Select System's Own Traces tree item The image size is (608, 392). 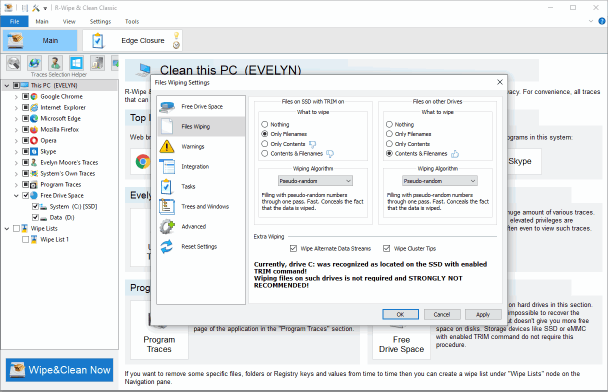[67, 173]
